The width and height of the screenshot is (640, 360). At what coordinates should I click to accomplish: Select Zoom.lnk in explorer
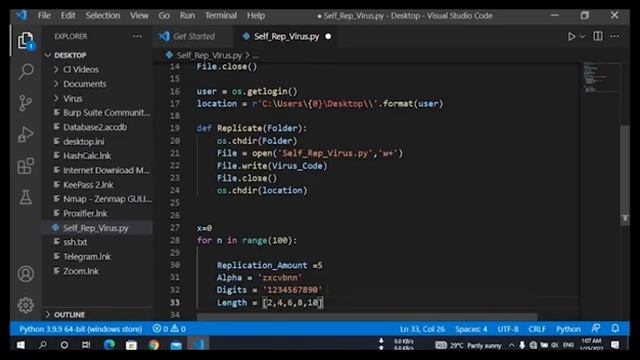(x=81, y=271)
